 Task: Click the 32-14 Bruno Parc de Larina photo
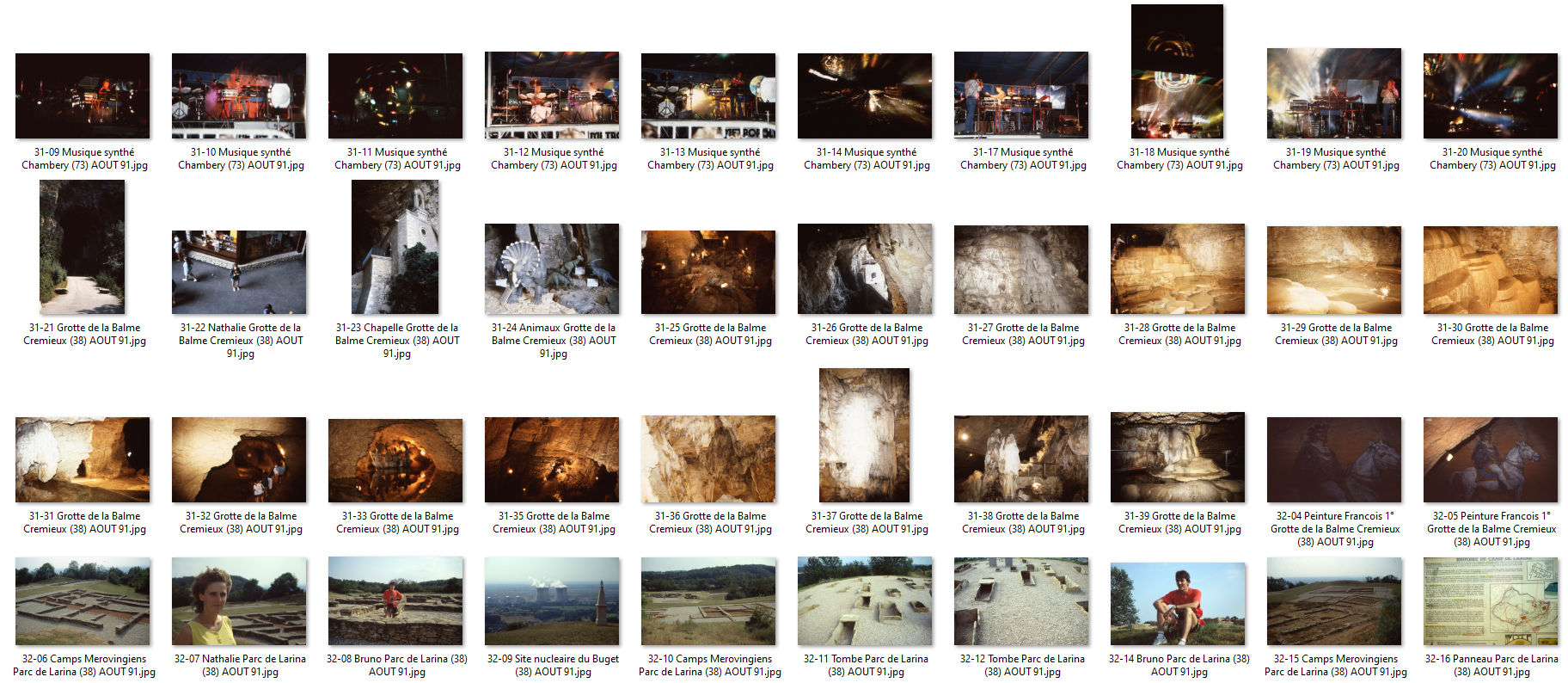[x=1177, y=603]
